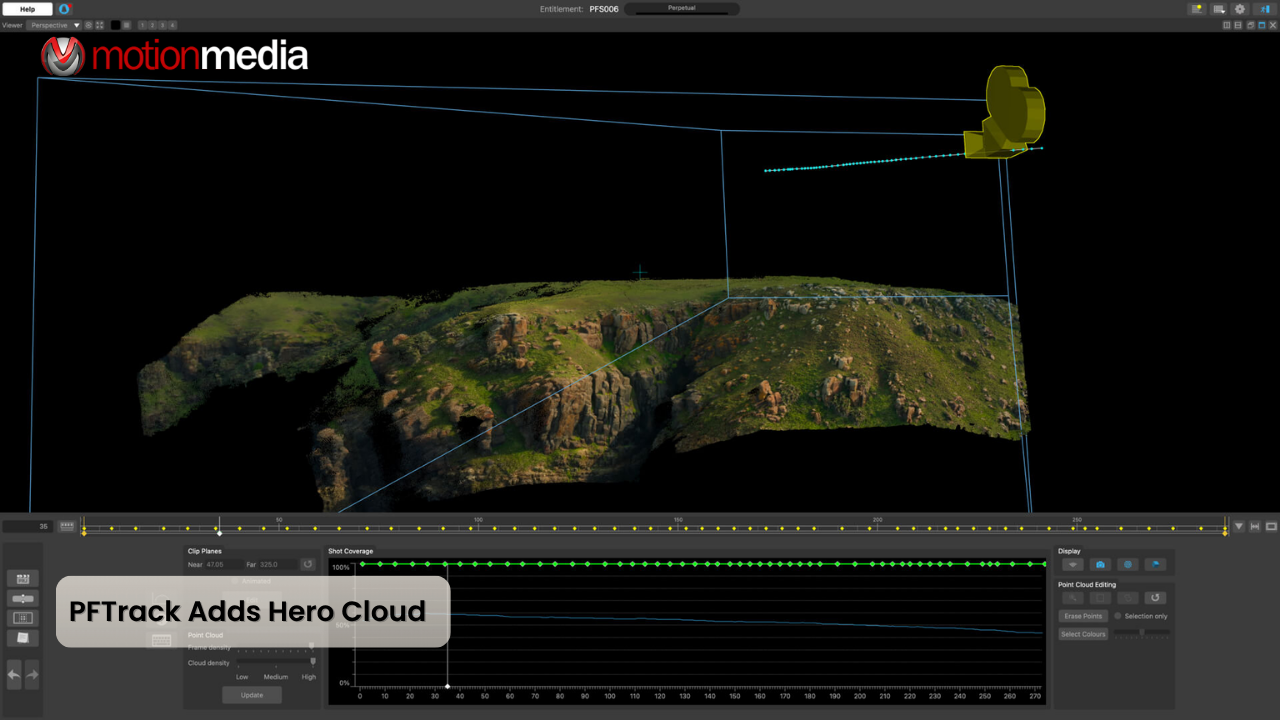Click the white marker at graph frame 35
Screen dimensions: 1280x720
click(x=447, y=686)
